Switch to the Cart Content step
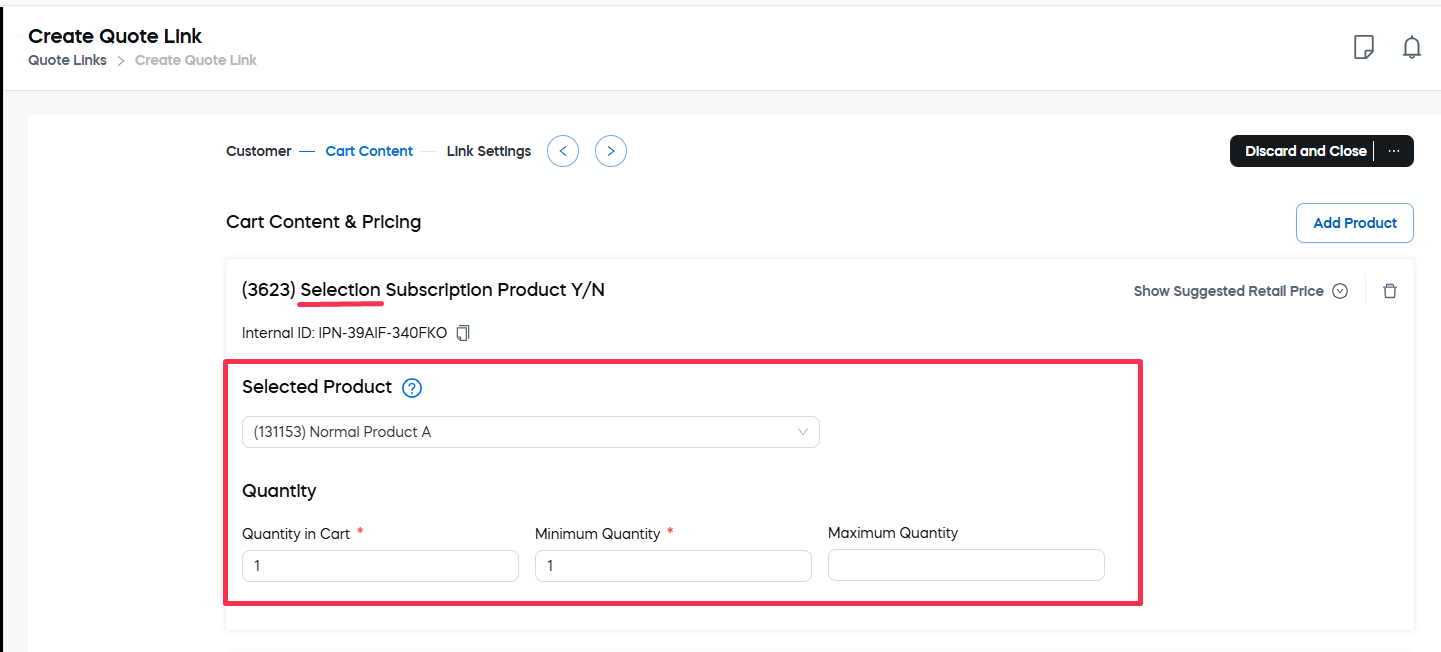The height and width of the screenshot is (652, 1441). coord(369,151)
